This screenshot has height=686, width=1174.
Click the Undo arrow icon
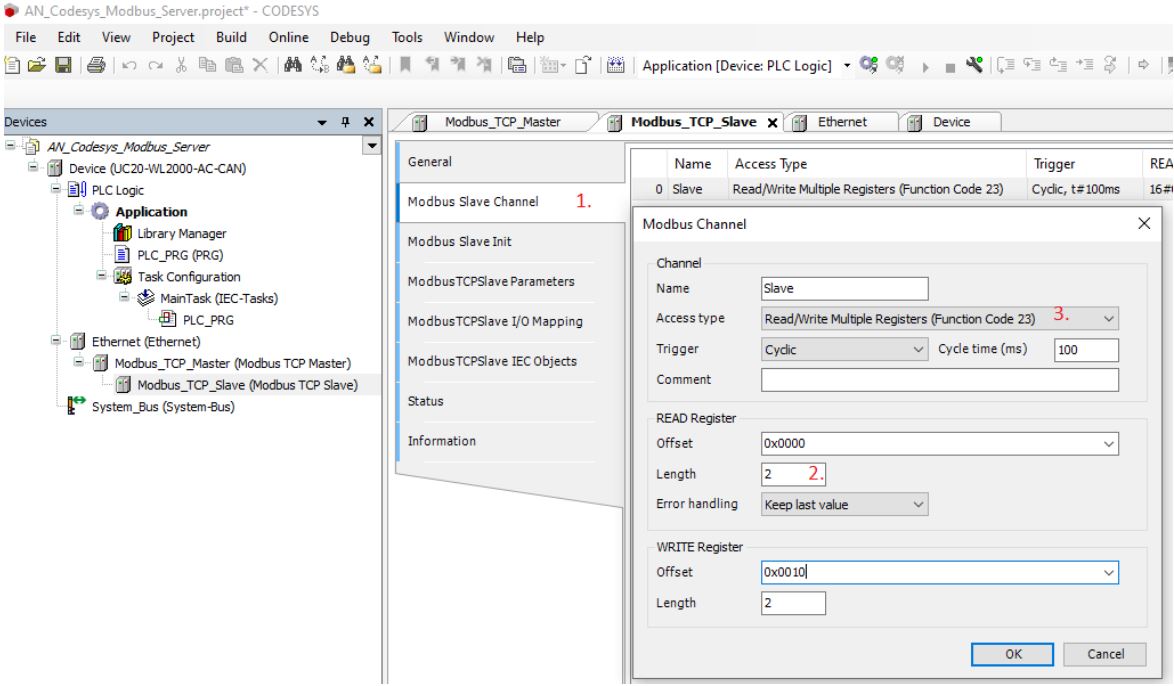pos(129,66)
